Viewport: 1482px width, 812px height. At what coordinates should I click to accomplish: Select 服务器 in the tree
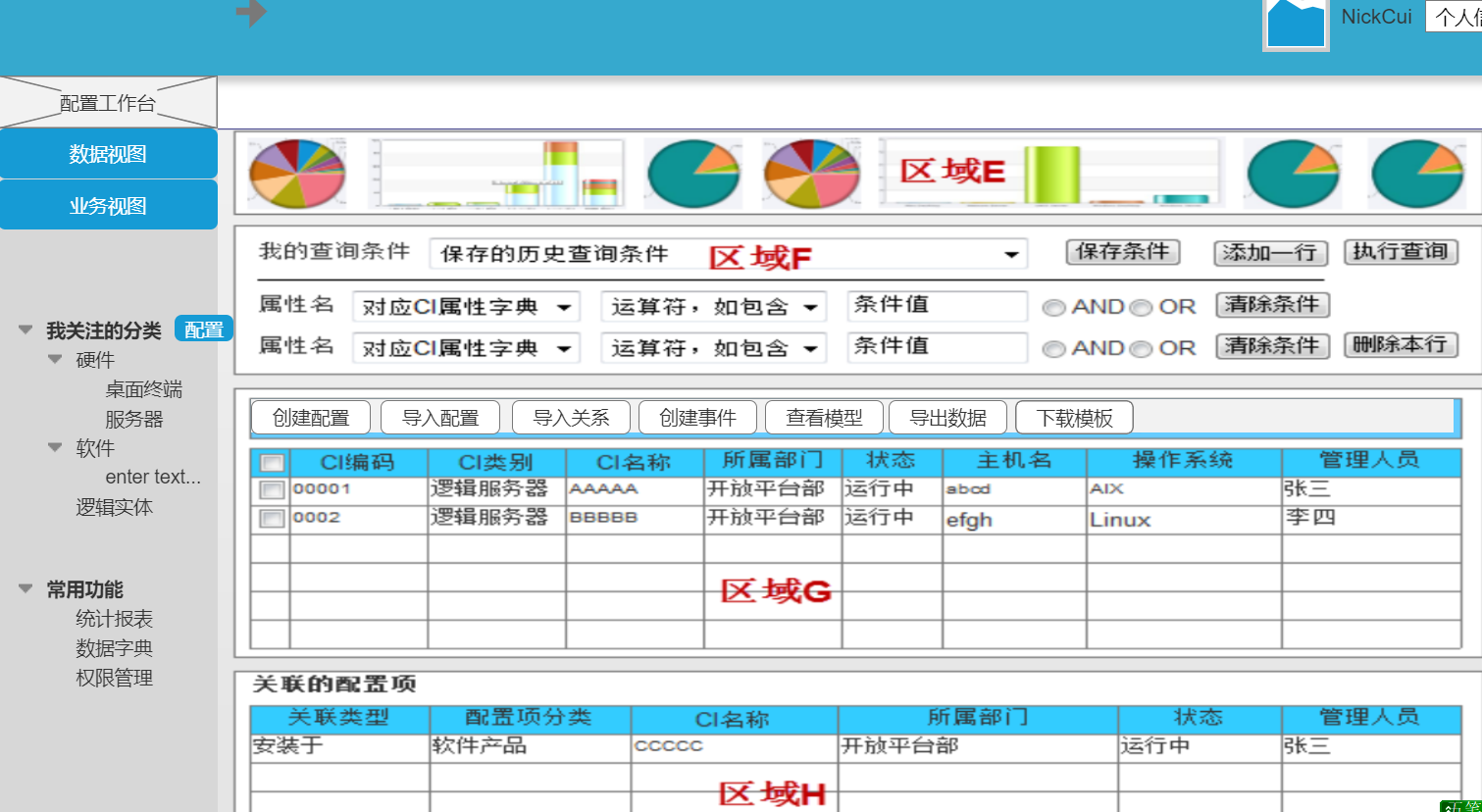(134, 419)
